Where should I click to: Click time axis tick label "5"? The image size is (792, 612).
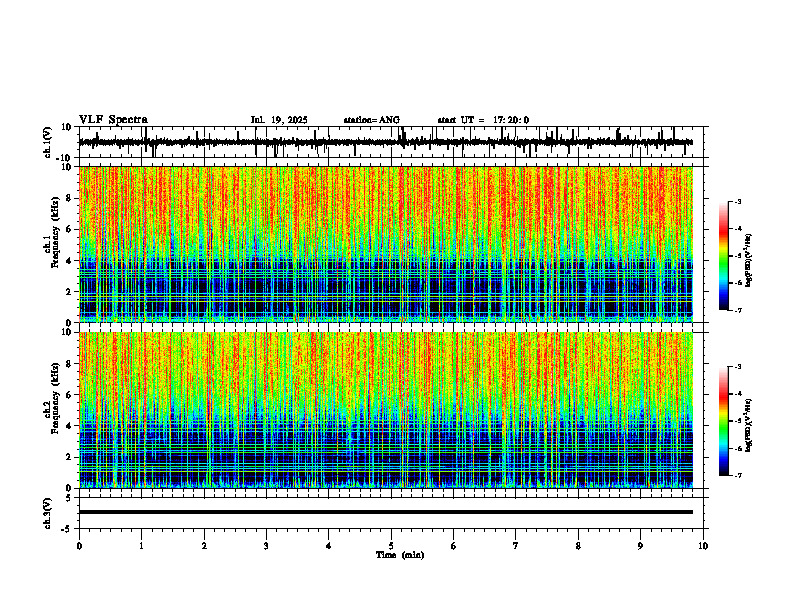point(391,546)
